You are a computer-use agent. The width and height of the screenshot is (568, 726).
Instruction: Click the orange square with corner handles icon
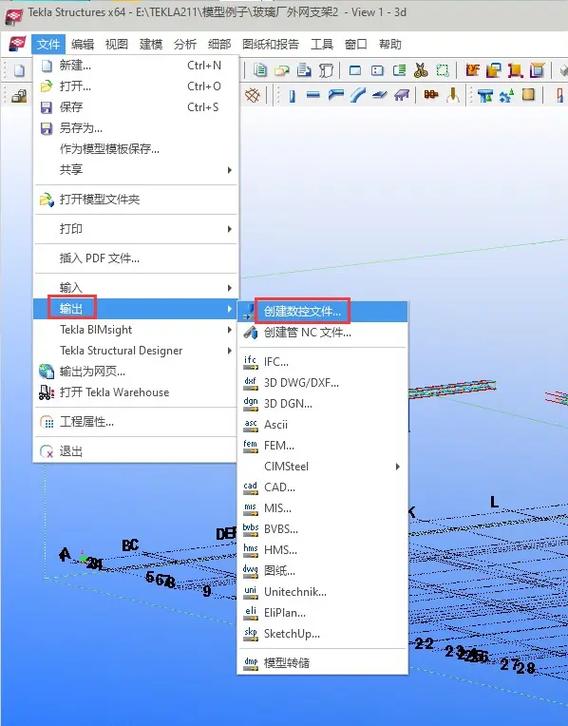(515, 70)
